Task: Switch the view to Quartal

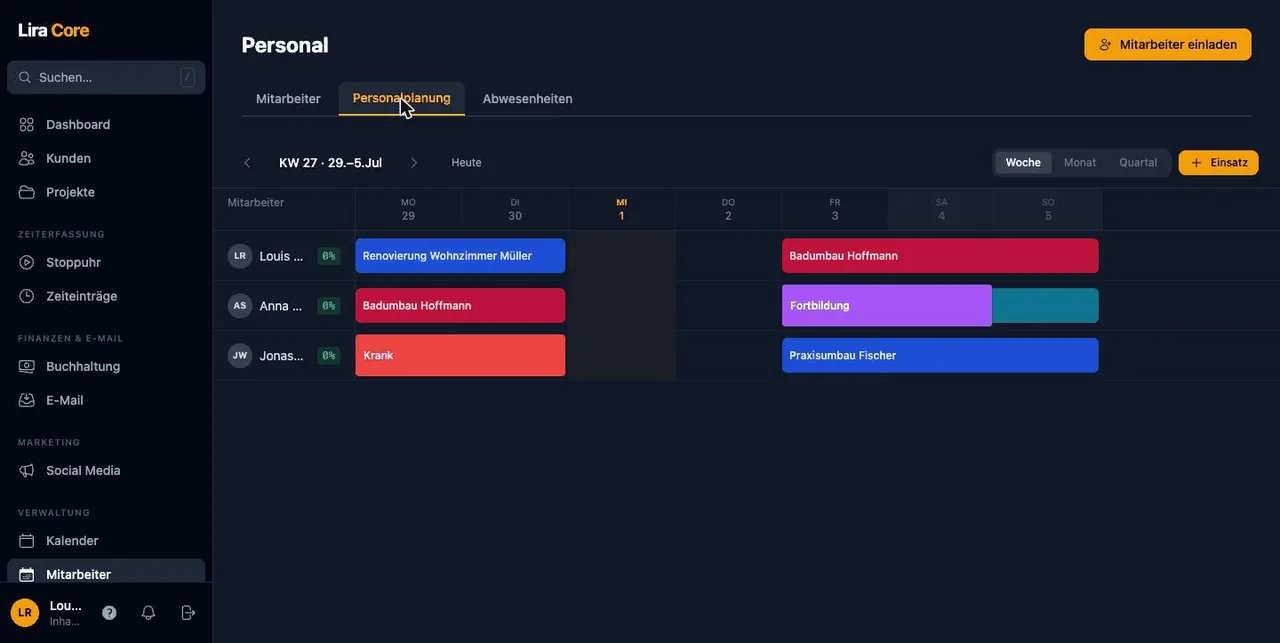Action: (x=1138, y=163)
